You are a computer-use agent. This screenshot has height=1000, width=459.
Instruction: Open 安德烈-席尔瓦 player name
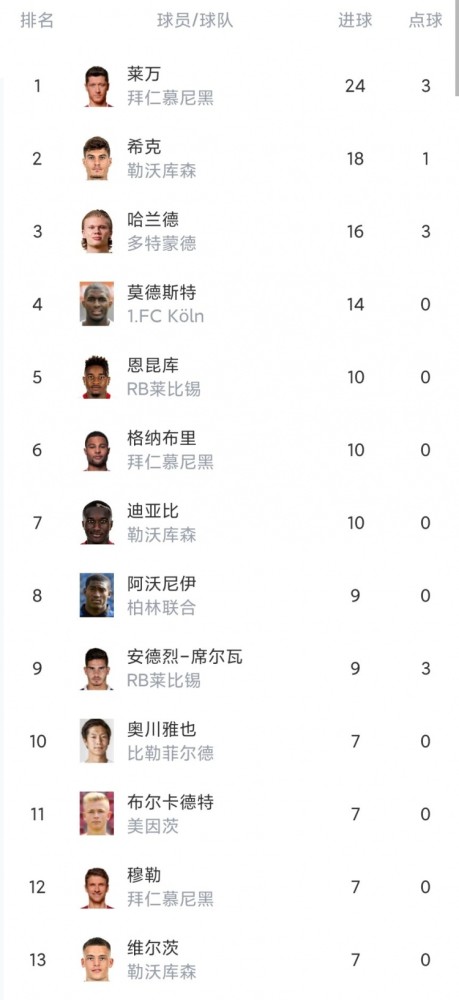click(x=185, y=656)
